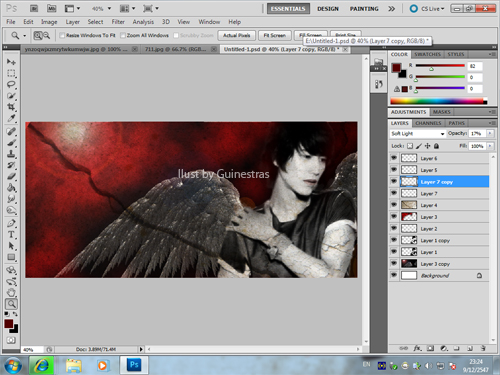Click the Opacity value field

477,133
